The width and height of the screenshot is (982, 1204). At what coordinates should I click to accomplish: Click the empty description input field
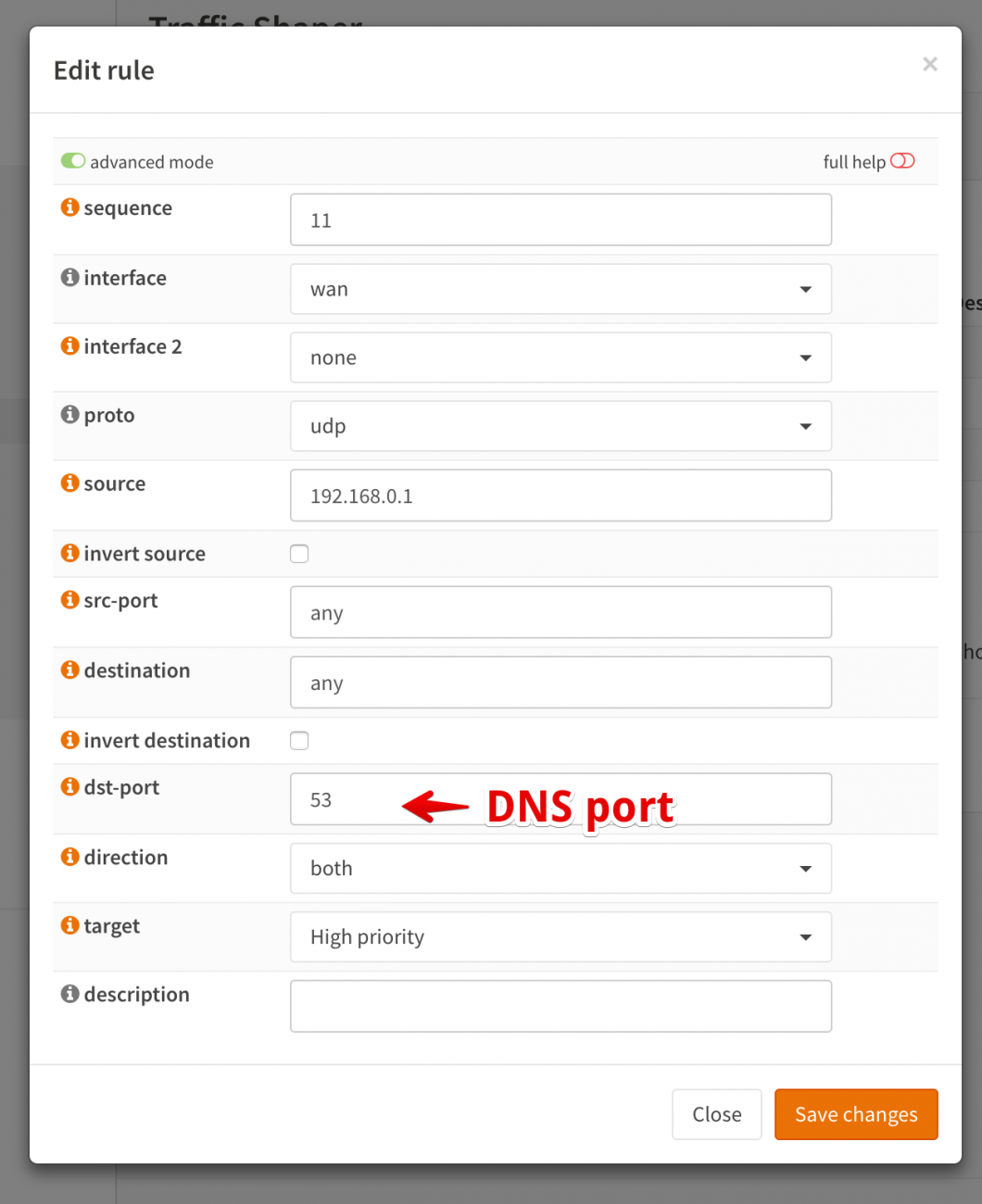coord(560,1007)
